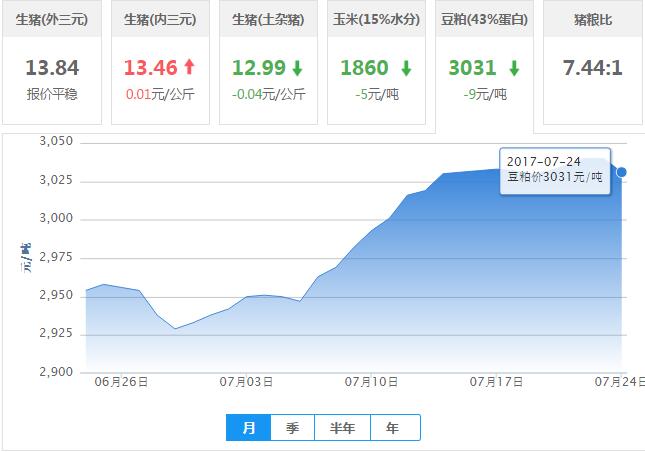Select the 生猪(土杂猪) price card
The image size is (645, 452).
268,62
